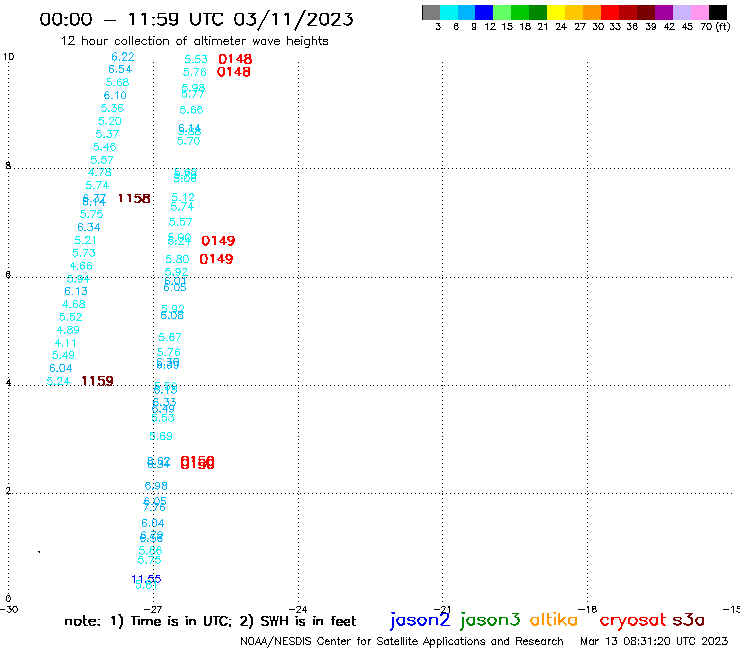Click the 5.66 wave height value
Image resolution: width=740 pixels, height=650 pixels.
(191, 110)
